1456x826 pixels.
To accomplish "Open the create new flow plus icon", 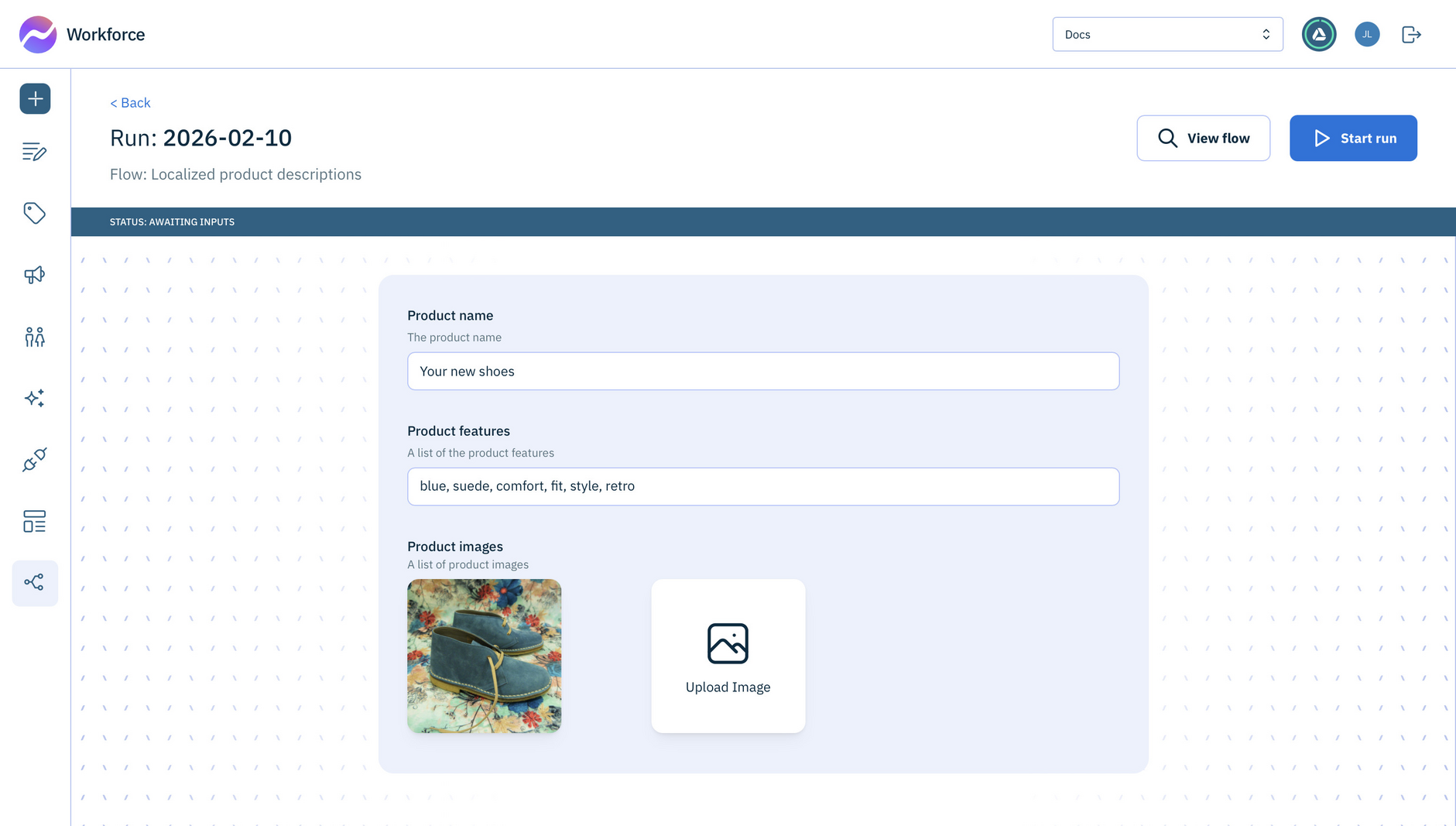I will coord(34,98).
